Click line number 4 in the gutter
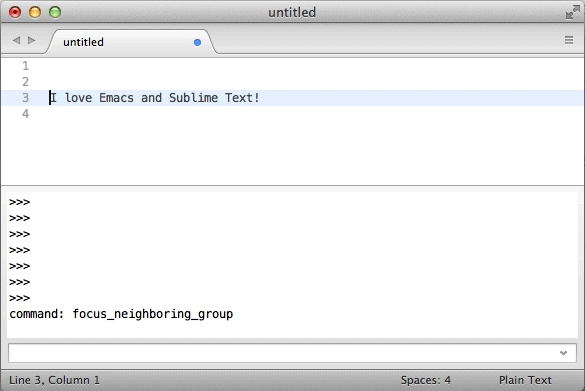Screen dimensions: 585x391 [25, 113]
